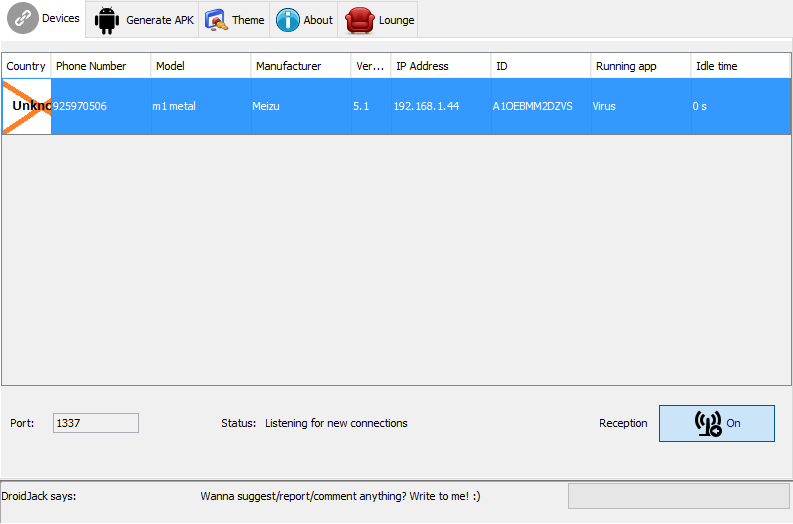793x524 pixels.
Task: Click the blue info About icon
Action: (x=288, y=20)
